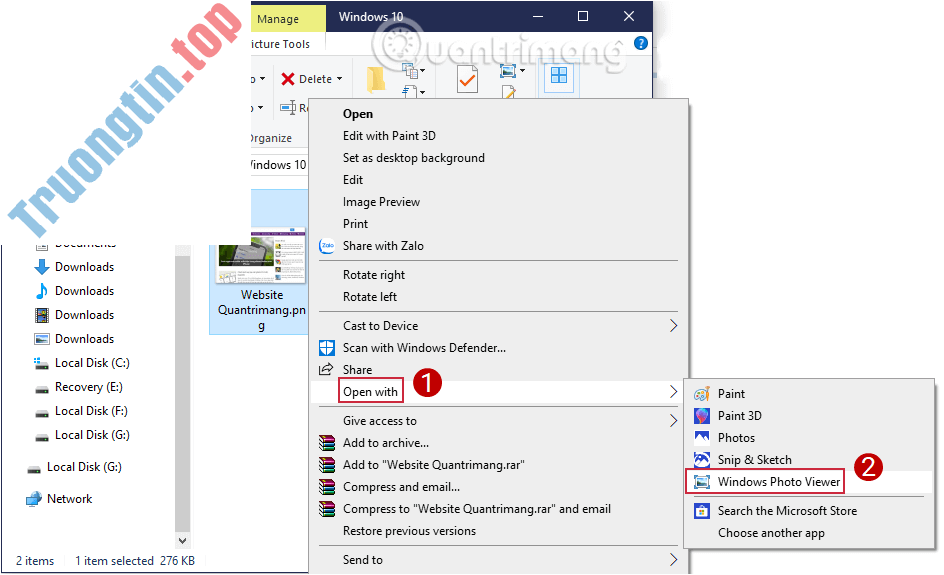Click the navigation pane scrollbar track
This screenshot has height=575, width=944.
pyautogui.click(x=182, y=391)
